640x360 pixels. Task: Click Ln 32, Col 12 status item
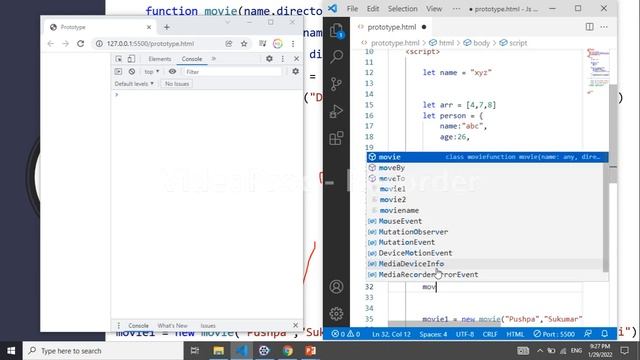pos(391,334)
